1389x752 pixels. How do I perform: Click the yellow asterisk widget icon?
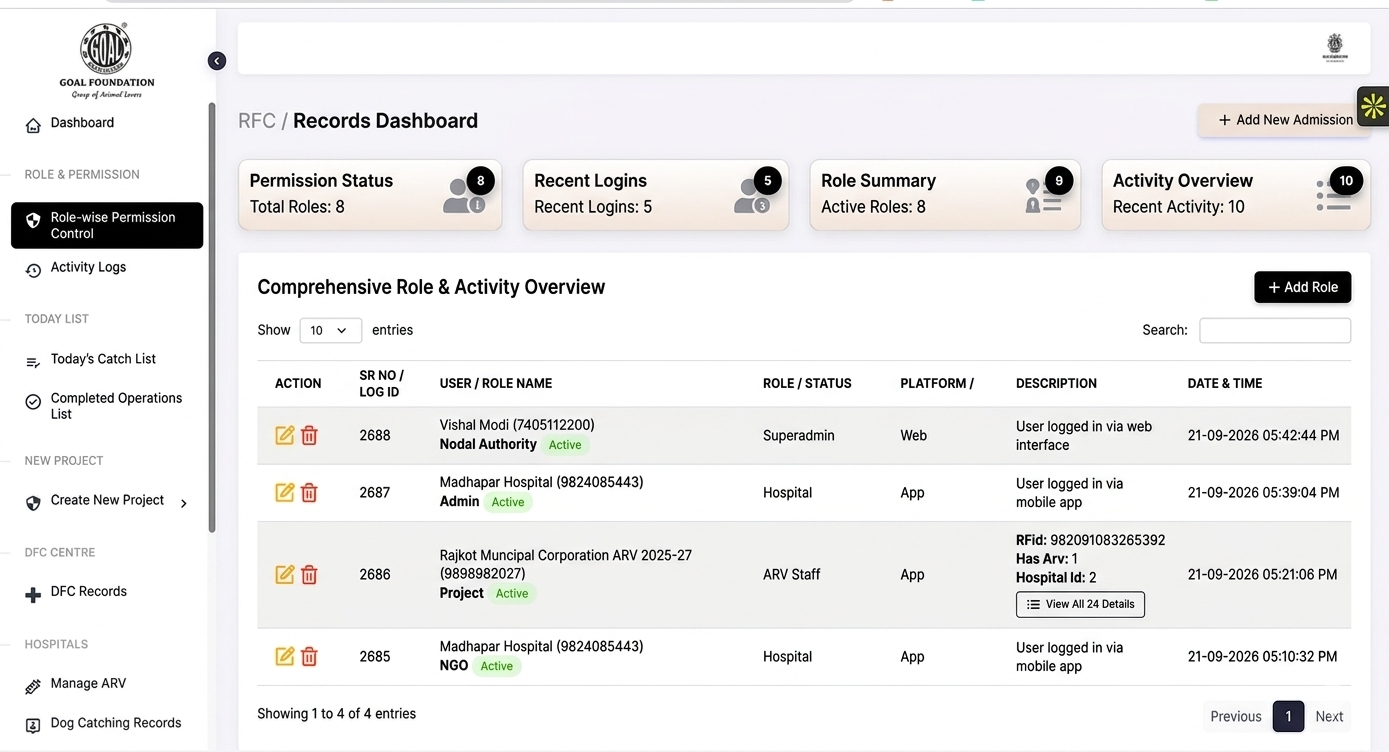click(1373, 106)
